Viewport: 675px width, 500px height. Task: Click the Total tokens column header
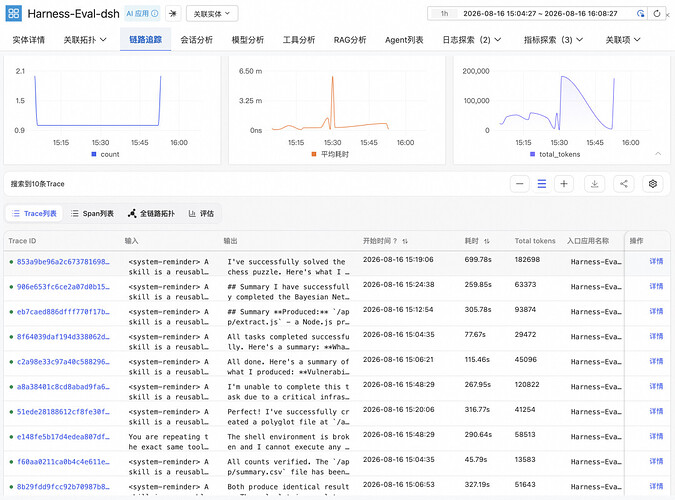pos(535,241)
